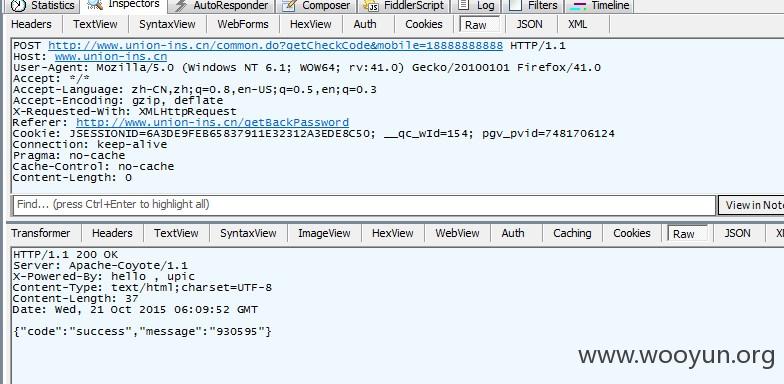Open the FiddlerScript tab

point(404,6)
